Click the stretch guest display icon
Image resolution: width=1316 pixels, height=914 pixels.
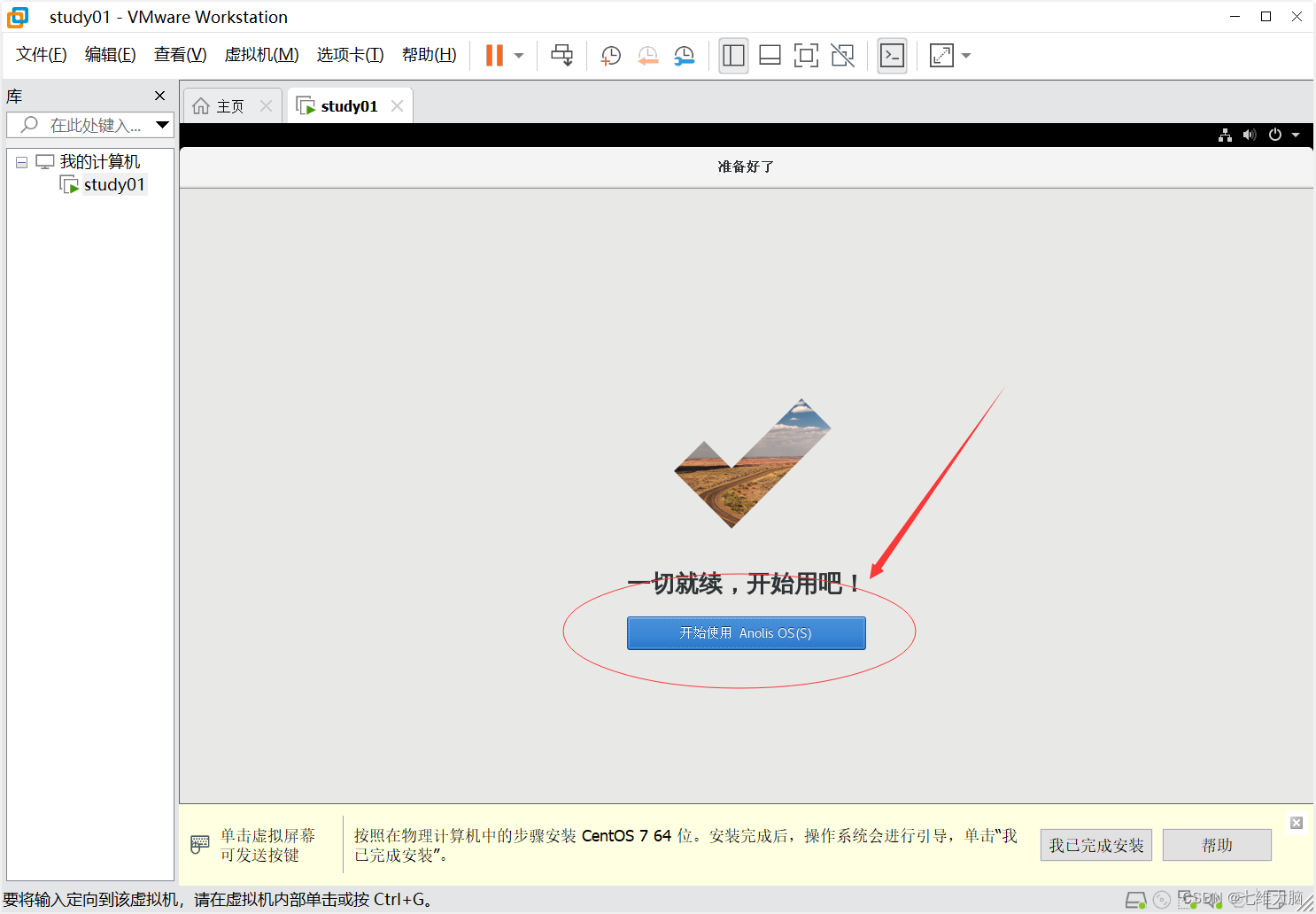point(941,56)
